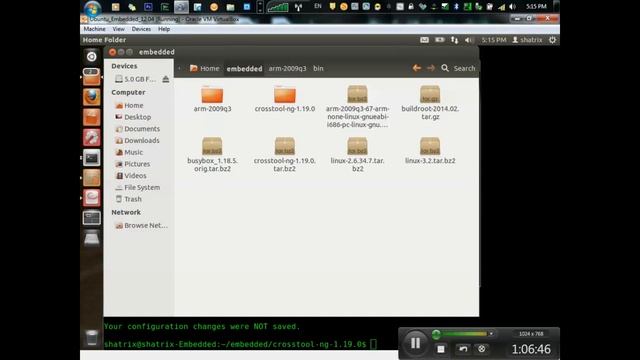Screen dimensions: 640x360
Task: Click the Home breadcrumb button
Action: [x=204, y=69]
